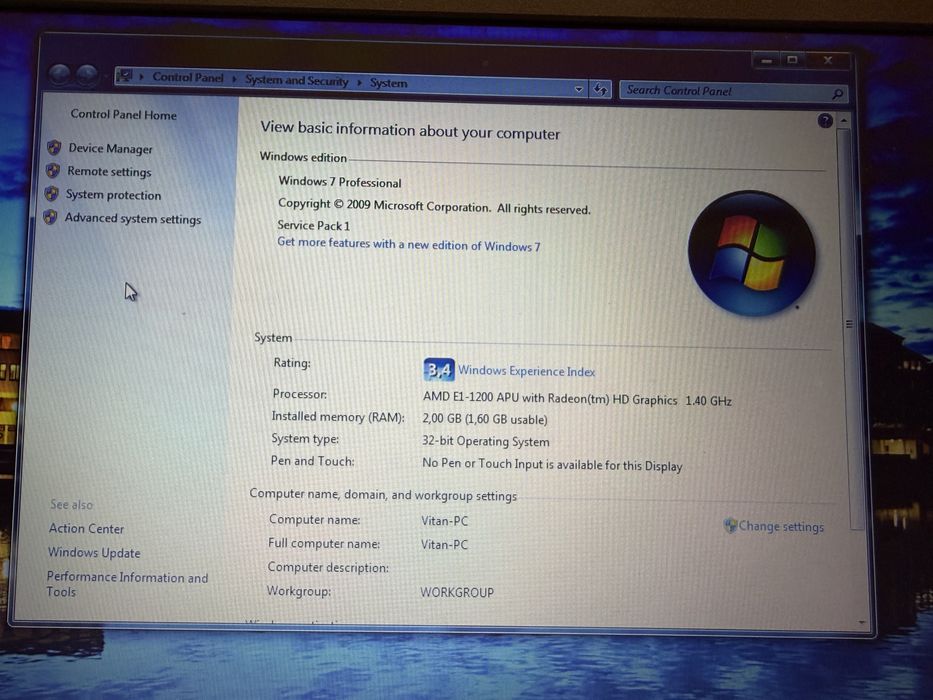The width and height of the screenshot is (933, 700).
Task: Click the shield icon beside Remote settings
Action: [x=53, y=171]
